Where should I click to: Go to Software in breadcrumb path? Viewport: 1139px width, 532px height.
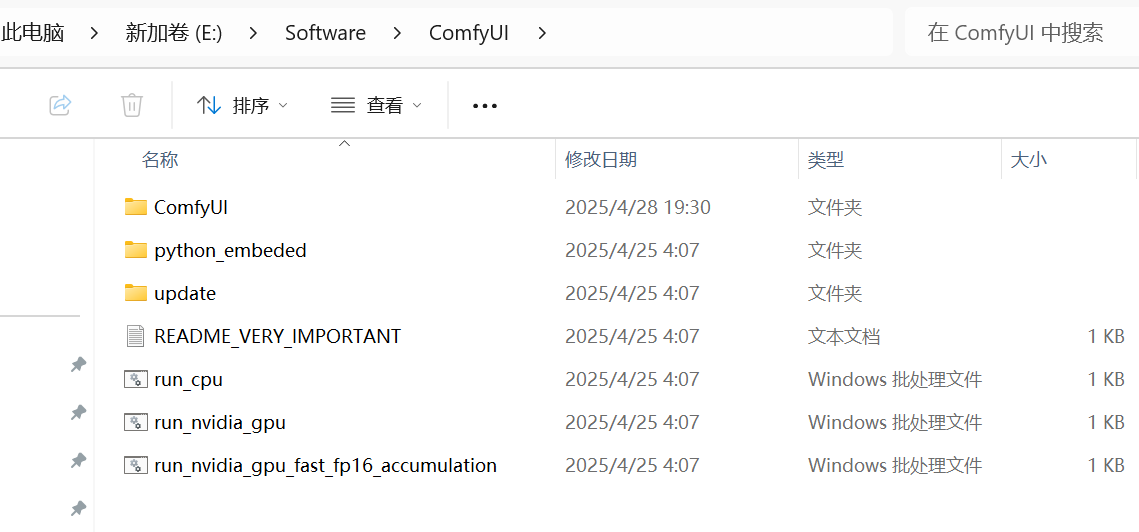click(x=325, y=33)
